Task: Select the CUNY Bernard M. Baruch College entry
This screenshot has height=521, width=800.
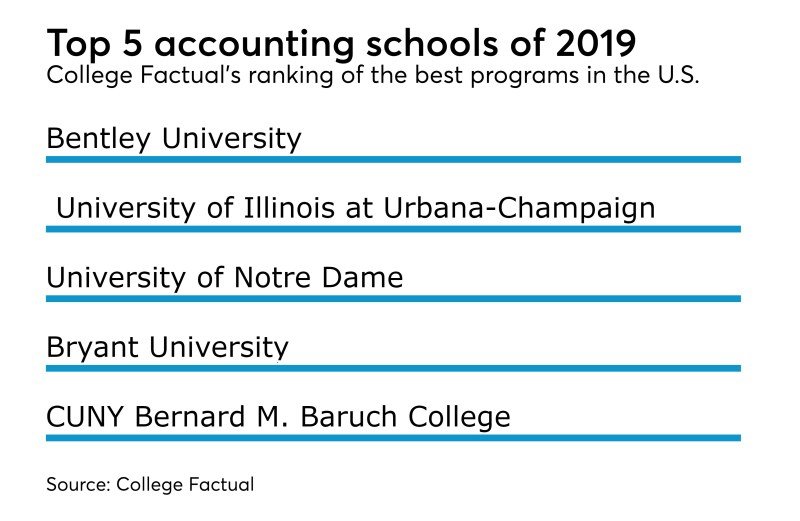Action: (278, 416)
